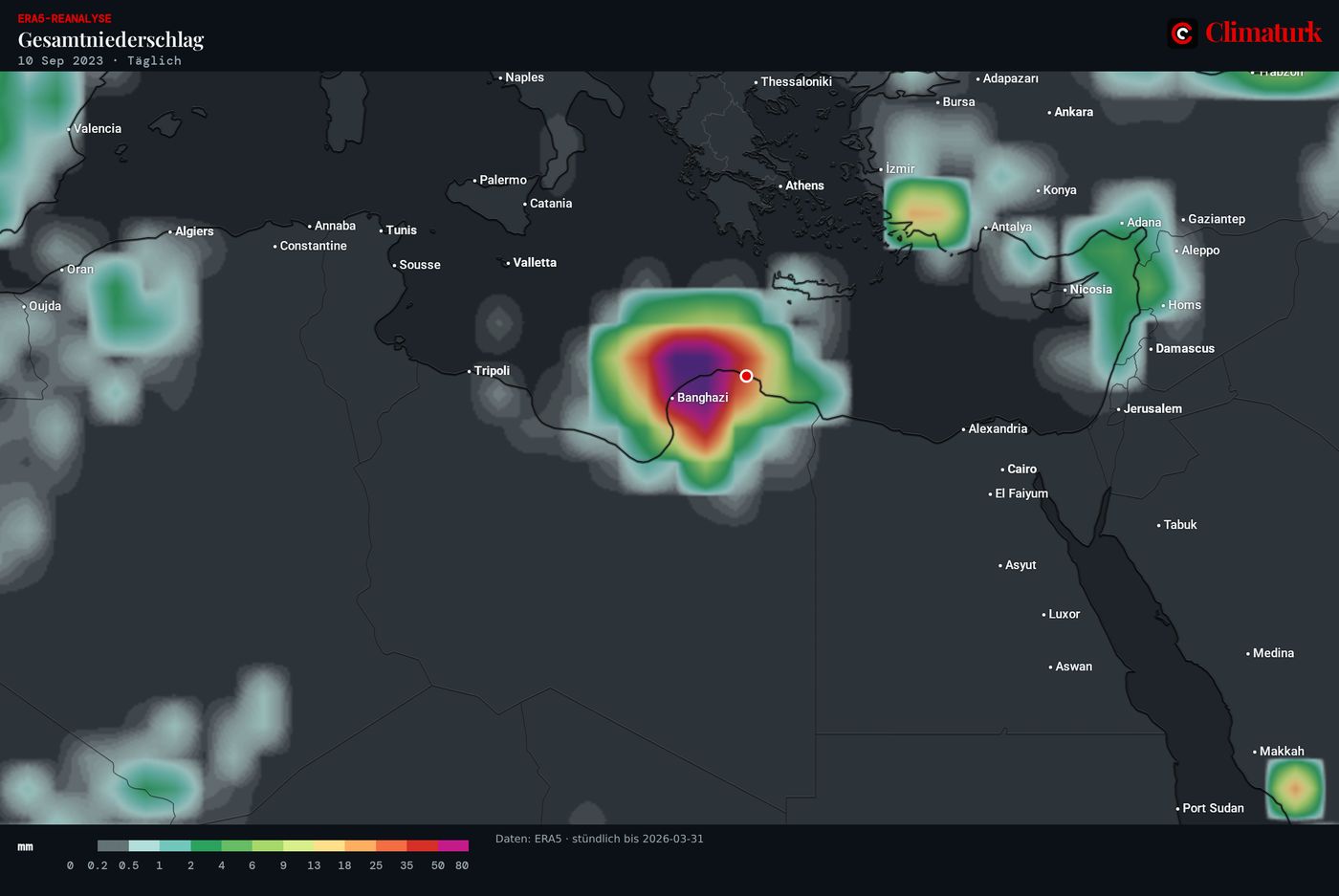Click the Gaziantep label
This screenshot has height=896, width=1339.
point(1217,220)
